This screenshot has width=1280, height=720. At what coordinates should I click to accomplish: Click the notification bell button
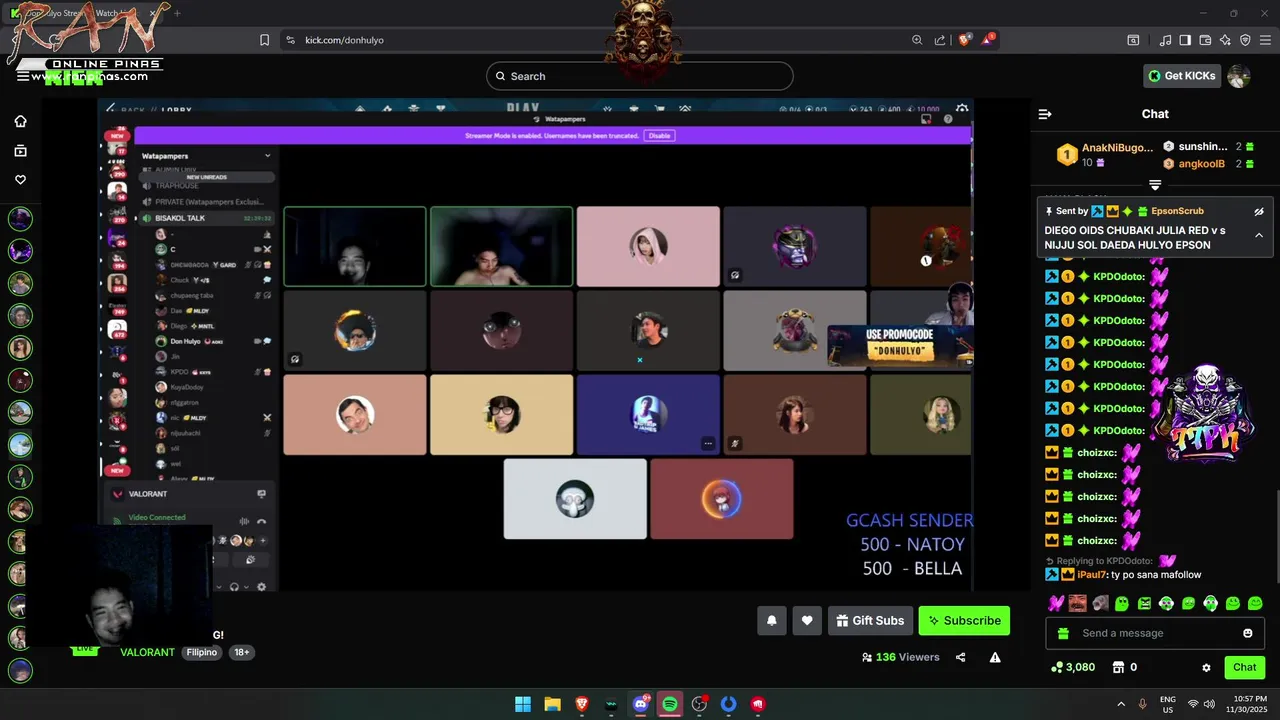(772, 621)
